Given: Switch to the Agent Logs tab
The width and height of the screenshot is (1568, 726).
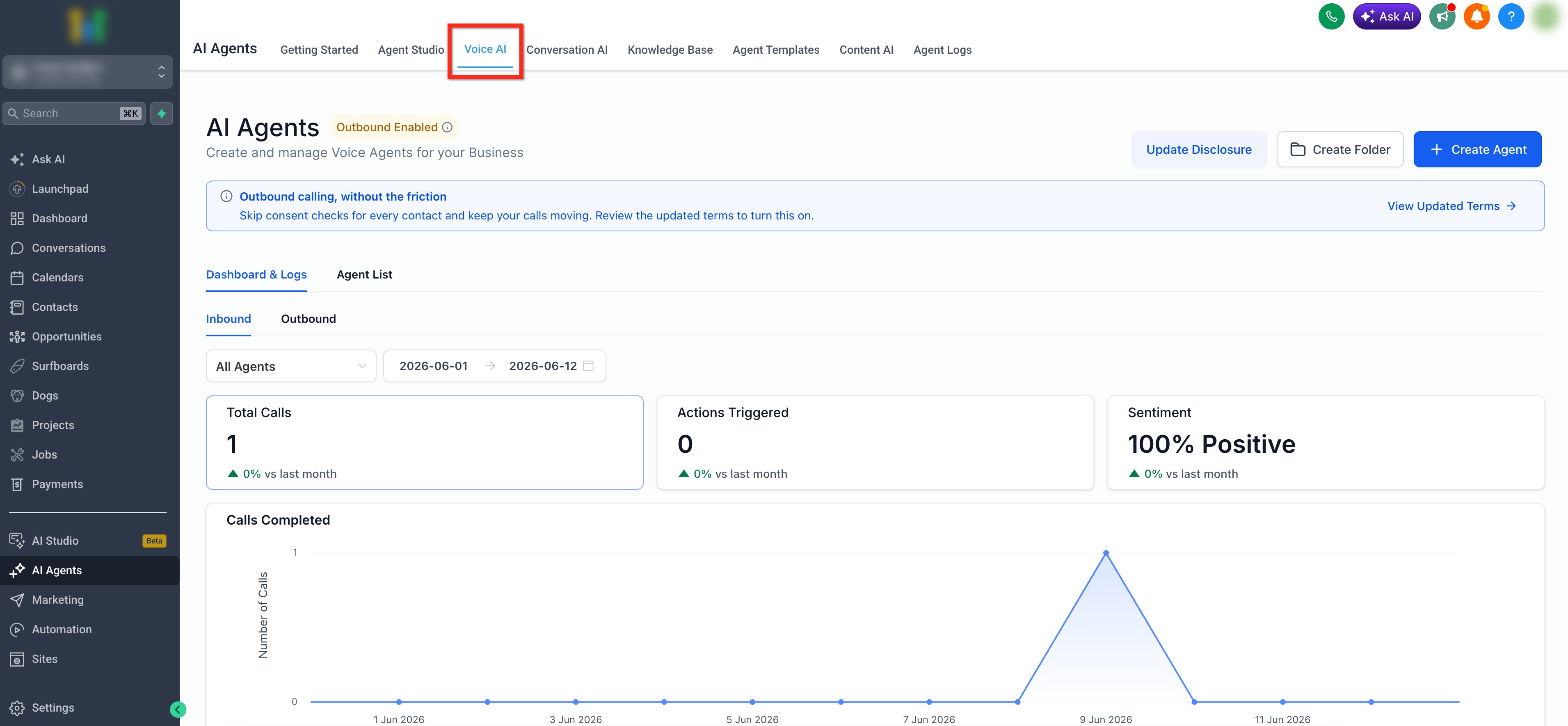Looking at the screenshot, I should pyautogui.click(x=942, y=50).
